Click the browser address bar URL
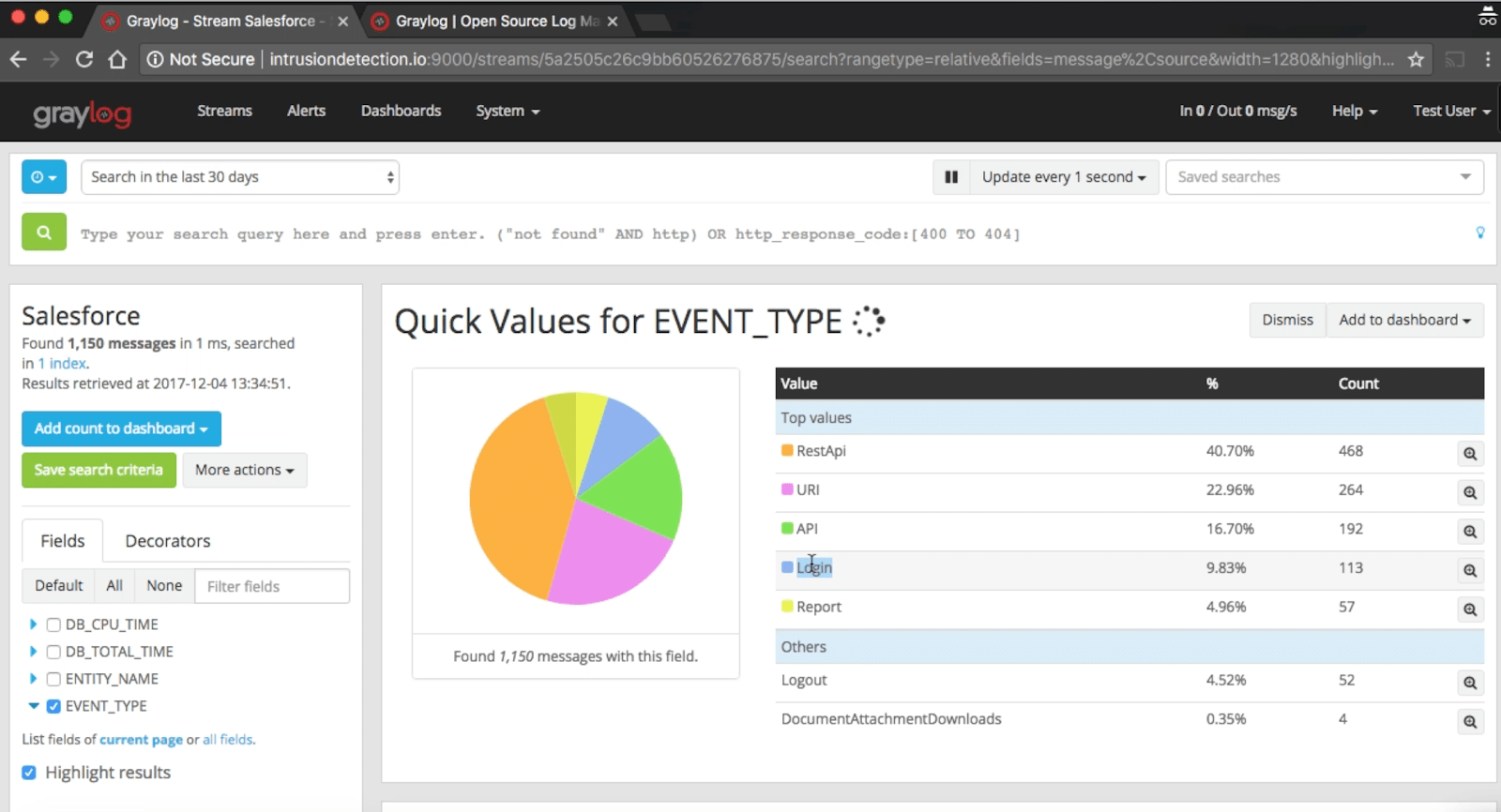Screen dimensions: 1501x812 [831, 59]
